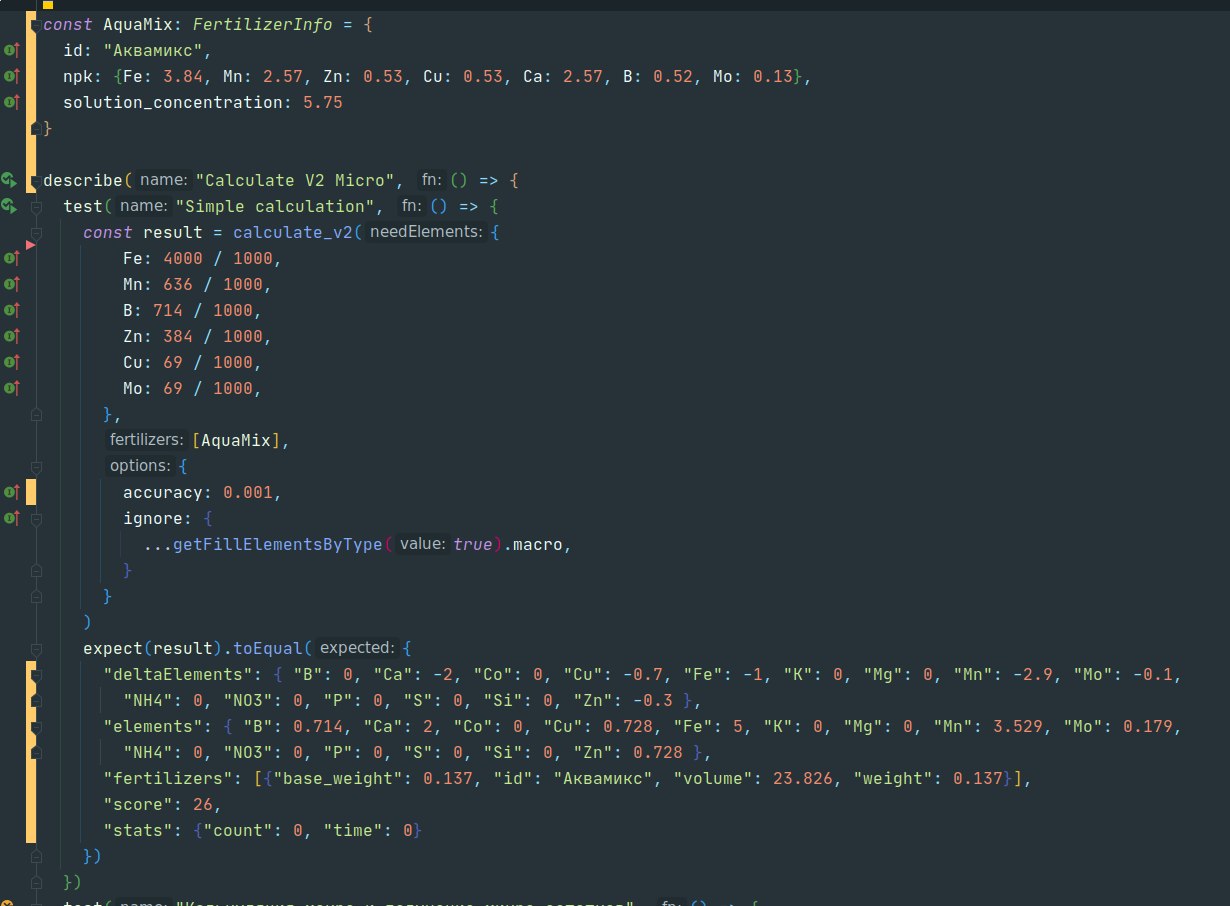
Task: Click the id string "Аквамикс" in AquaMix
Action: click(153, 50)
